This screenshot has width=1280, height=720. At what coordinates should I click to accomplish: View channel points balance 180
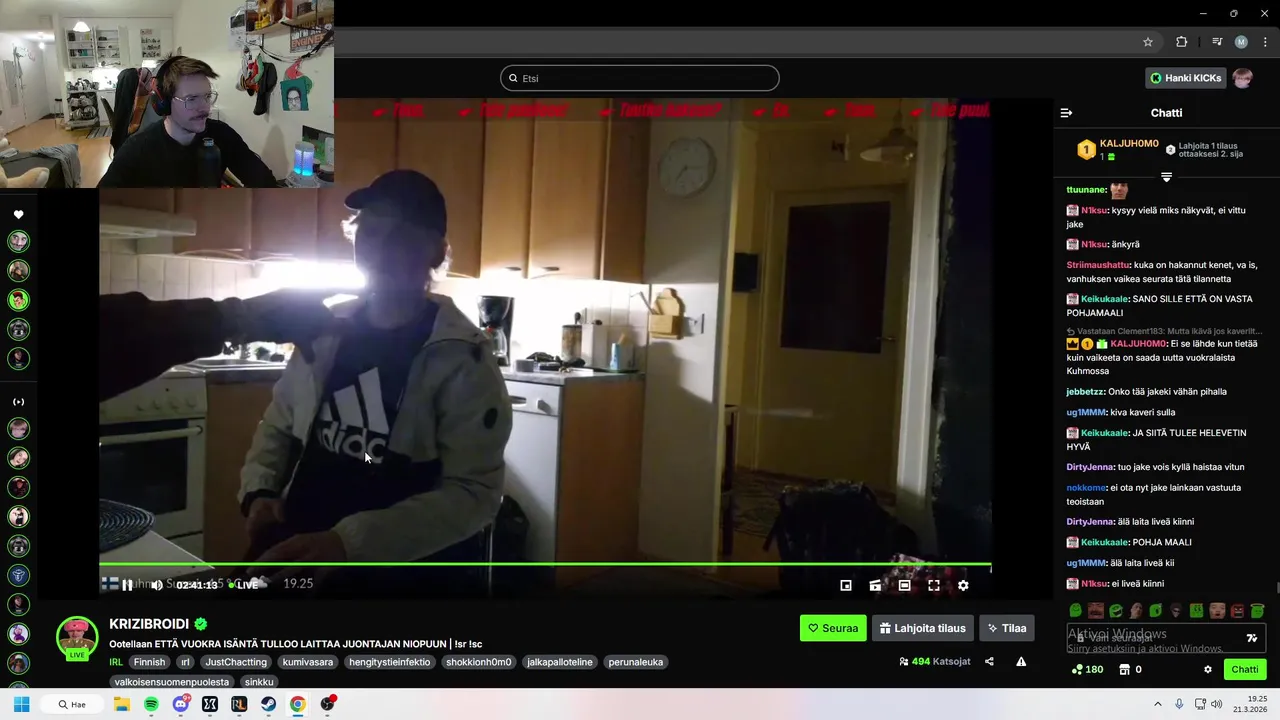click(x=1087, y=670)
